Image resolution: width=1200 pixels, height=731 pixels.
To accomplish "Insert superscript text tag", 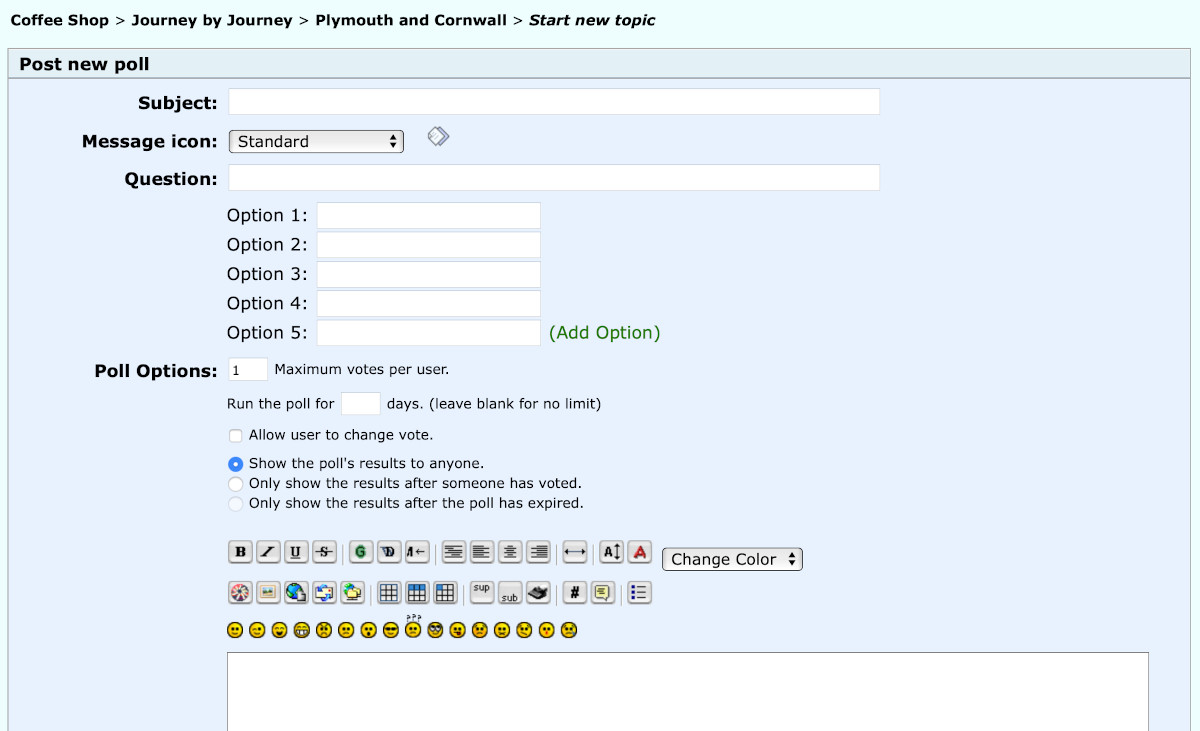I will (x=482, y=592).
